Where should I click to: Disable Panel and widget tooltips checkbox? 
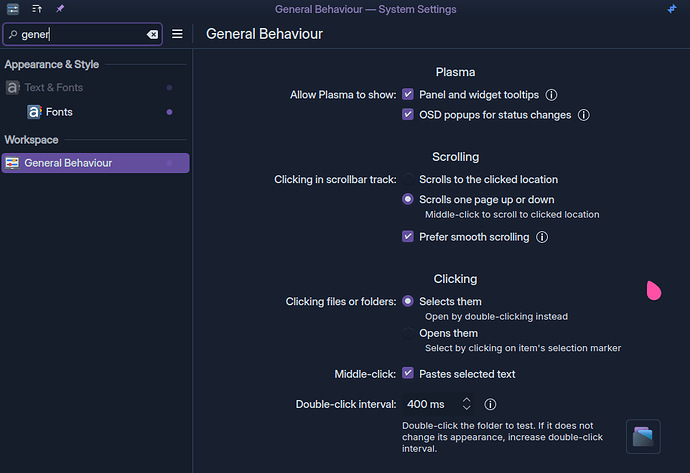click(408, 95)
